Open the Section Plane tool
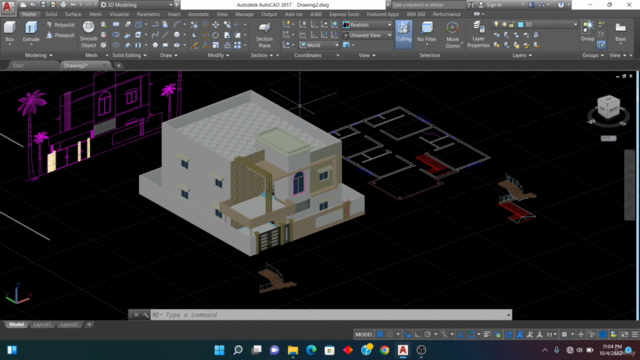 (264, 35)
